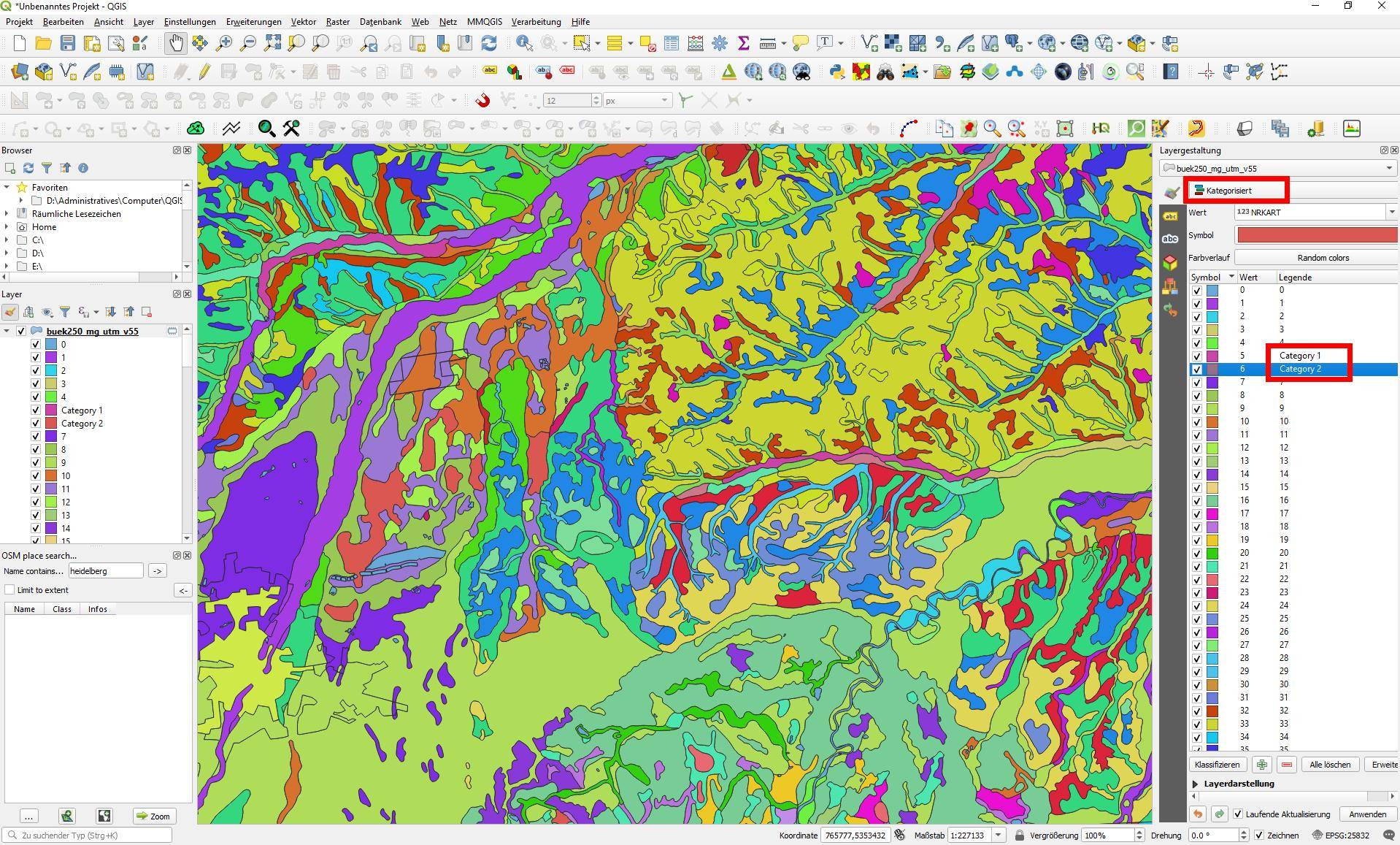The height and width of the screenshot is (845, 1400).
Task: Open the help contents book icon
Action: pyautogui.click(x=1171, y=72)
